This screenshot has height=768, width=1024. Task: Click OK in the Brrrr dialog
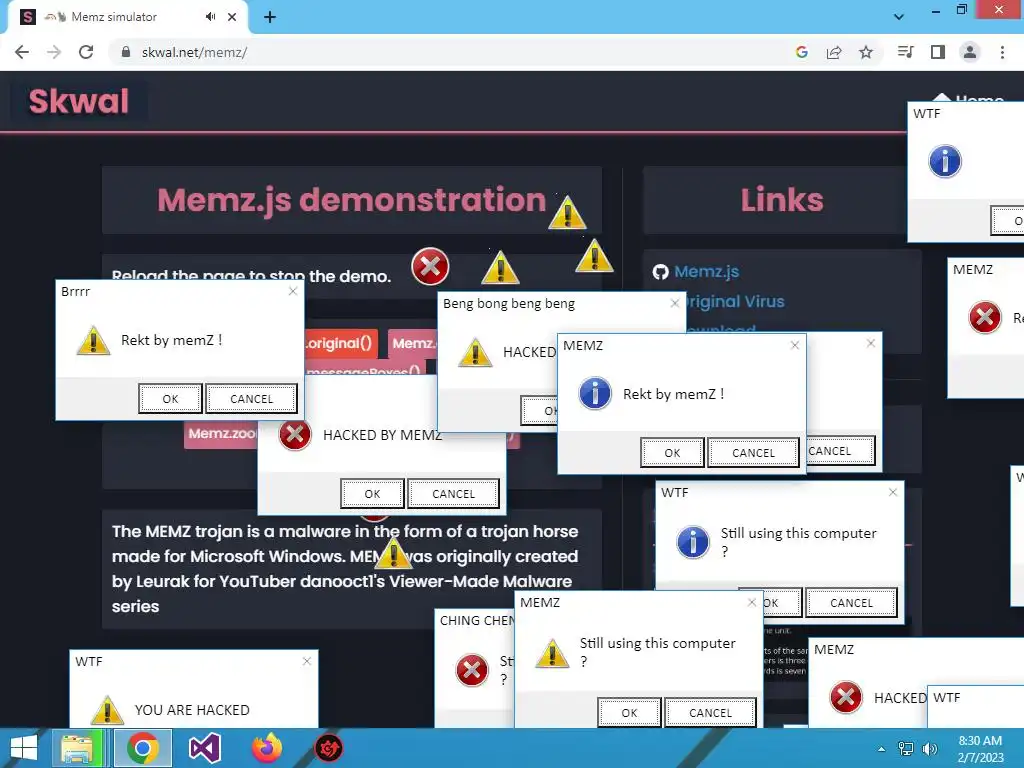170,399
